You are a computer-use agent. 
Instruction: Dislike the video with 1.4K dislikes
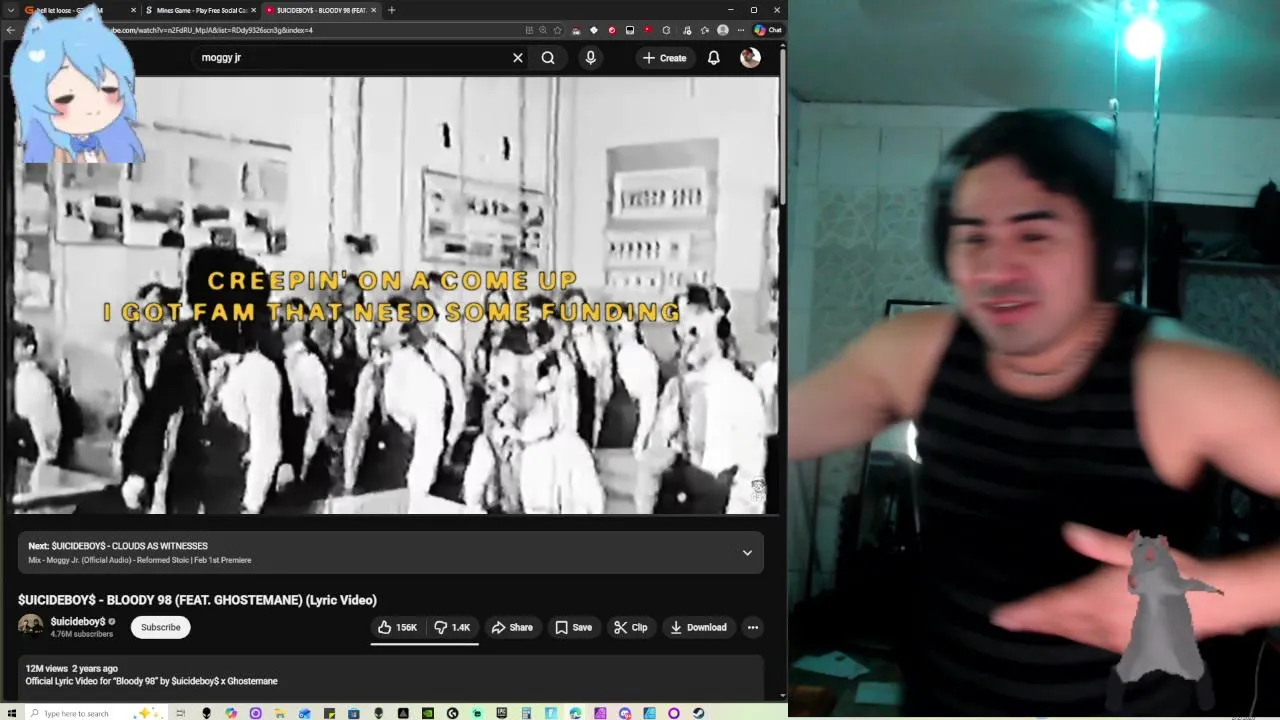452,627
